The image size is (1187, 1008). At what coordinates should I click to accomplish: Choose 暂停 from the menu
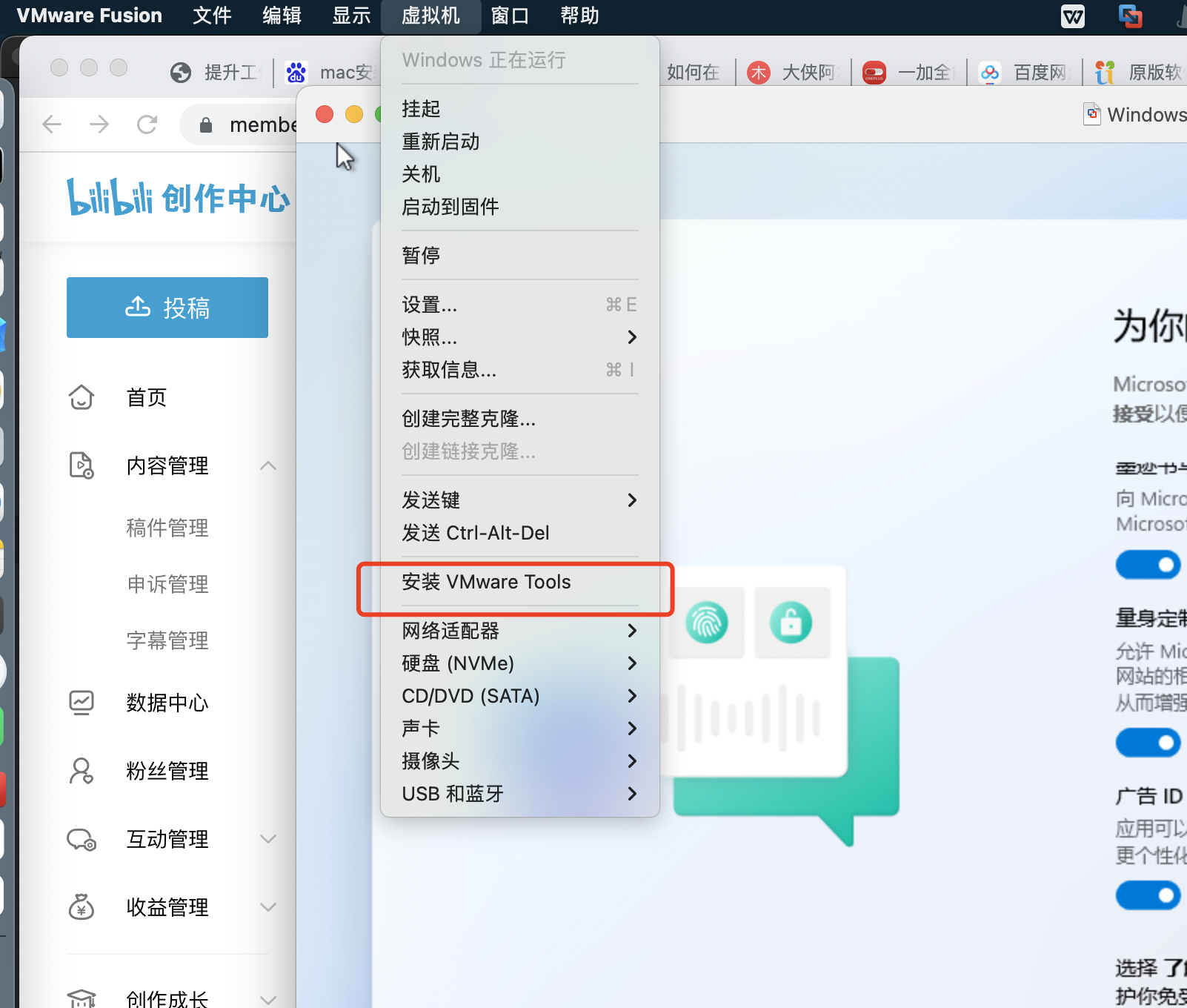click(x=520, y=256)
